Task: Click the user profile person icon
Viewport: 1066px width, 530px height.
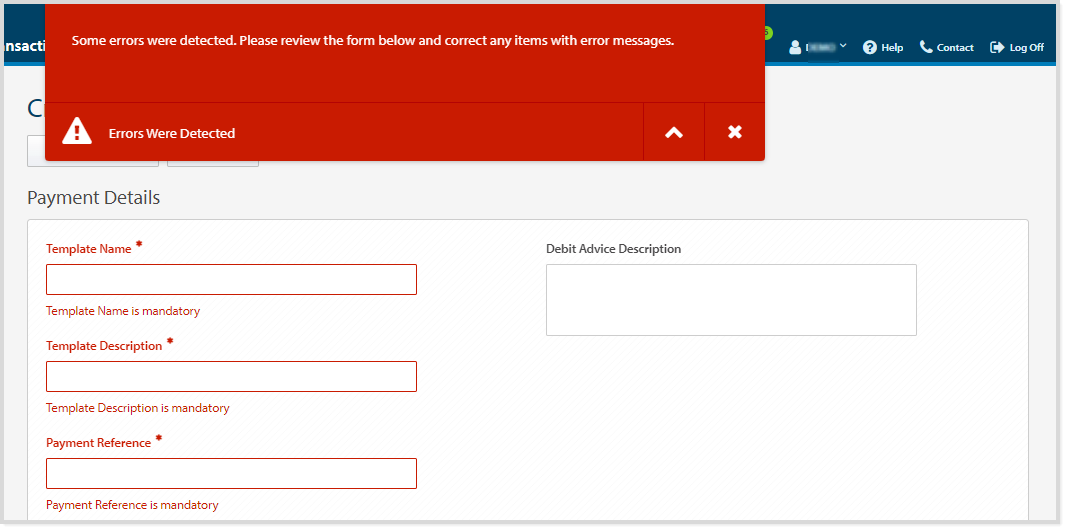Action: click(x=796, y=47)
